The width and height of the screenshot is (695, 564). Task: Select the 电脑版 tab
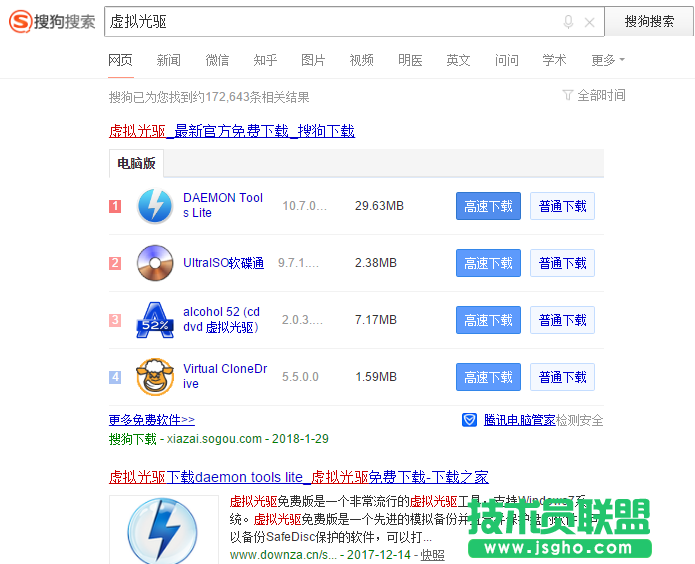pos(136,164)
